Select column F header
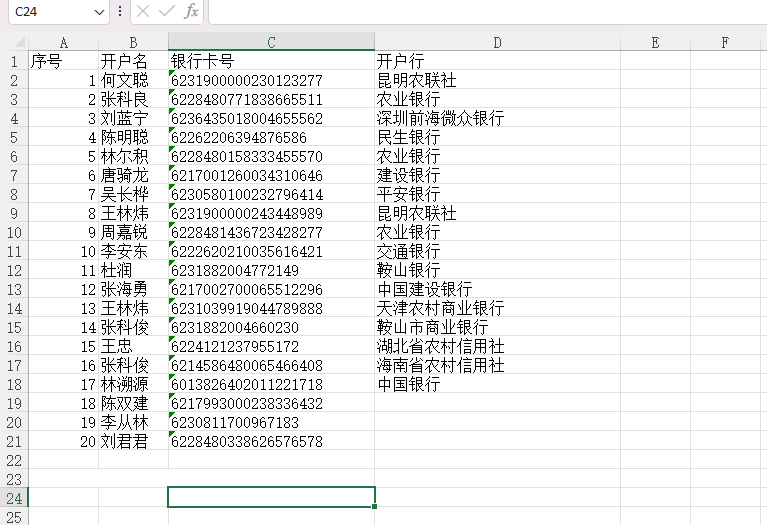The width and height of the screenshot is (767, 525). pyautogui.click(x=725, y=43)
